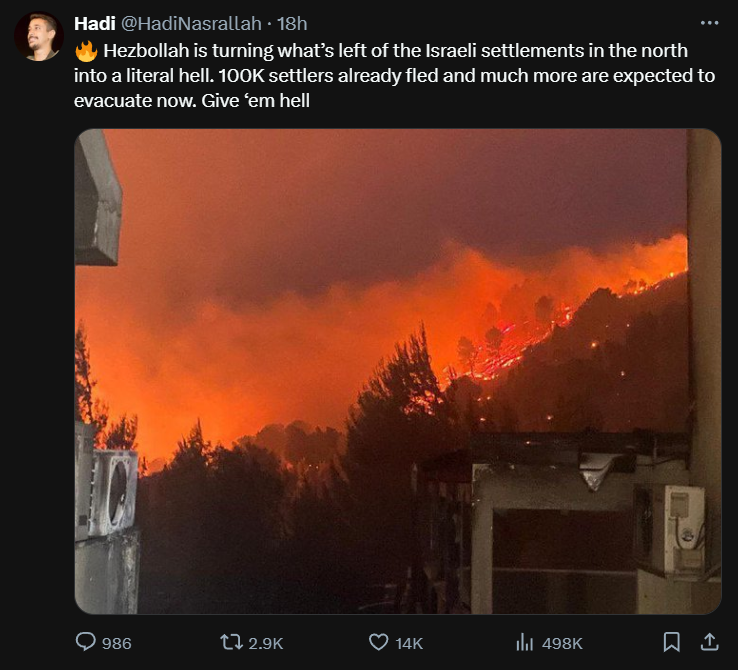The image size is (738, 670).
Task: Click the share upload arrow icon
Action: tap(708, 641)
